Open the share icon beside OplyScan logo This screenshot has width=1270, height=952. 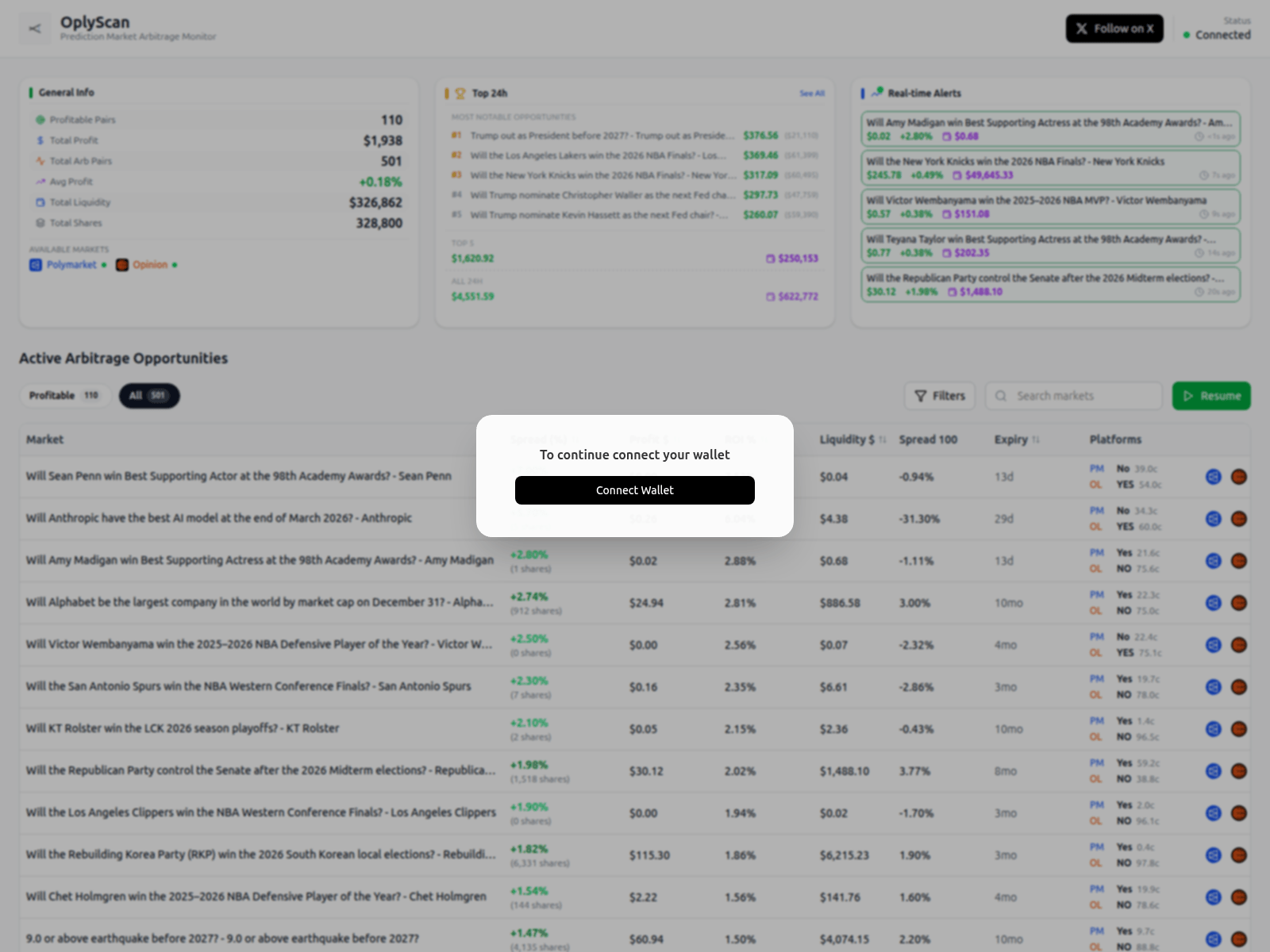point(35,29)
